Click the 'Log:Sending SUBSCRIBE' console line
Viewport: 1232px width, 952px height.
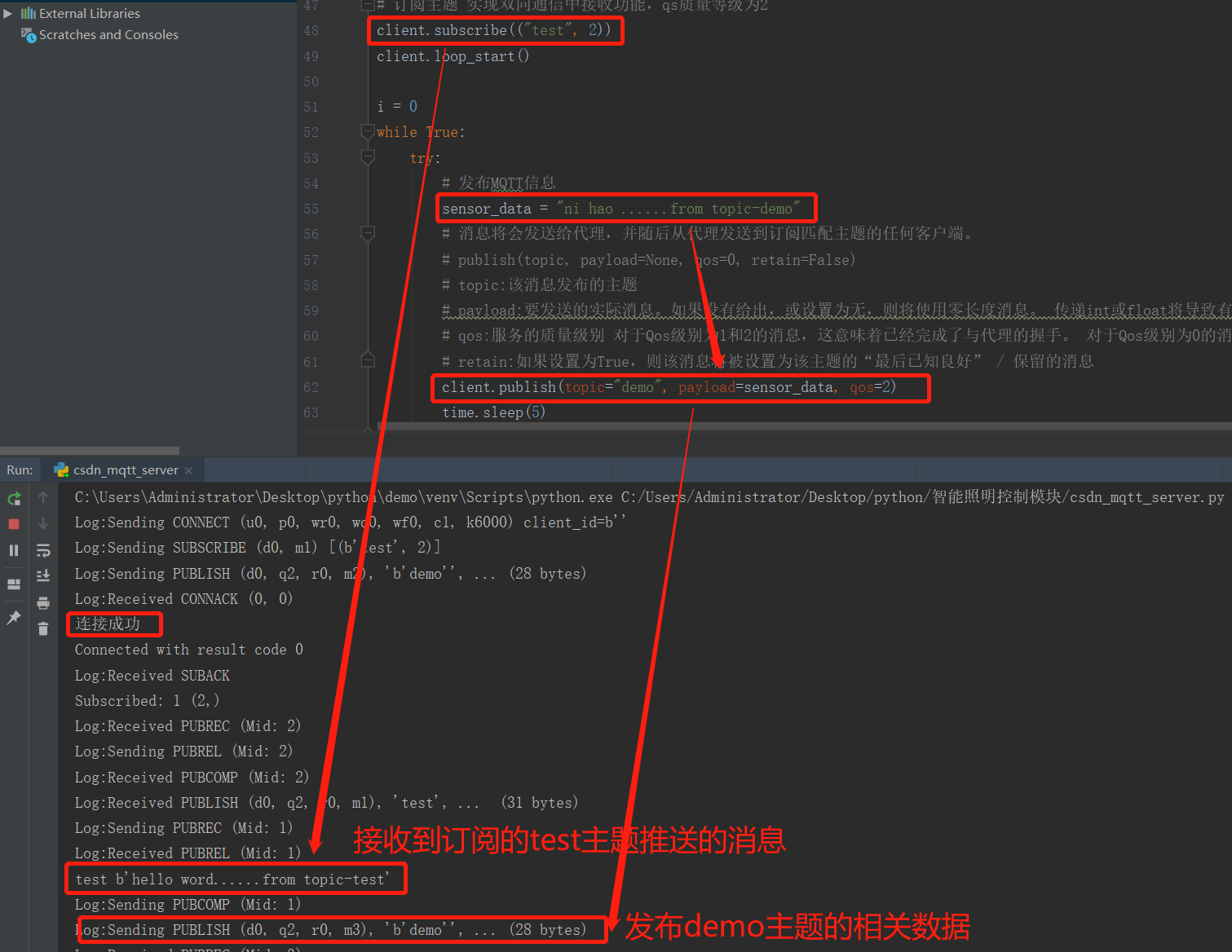pos(258,548)
